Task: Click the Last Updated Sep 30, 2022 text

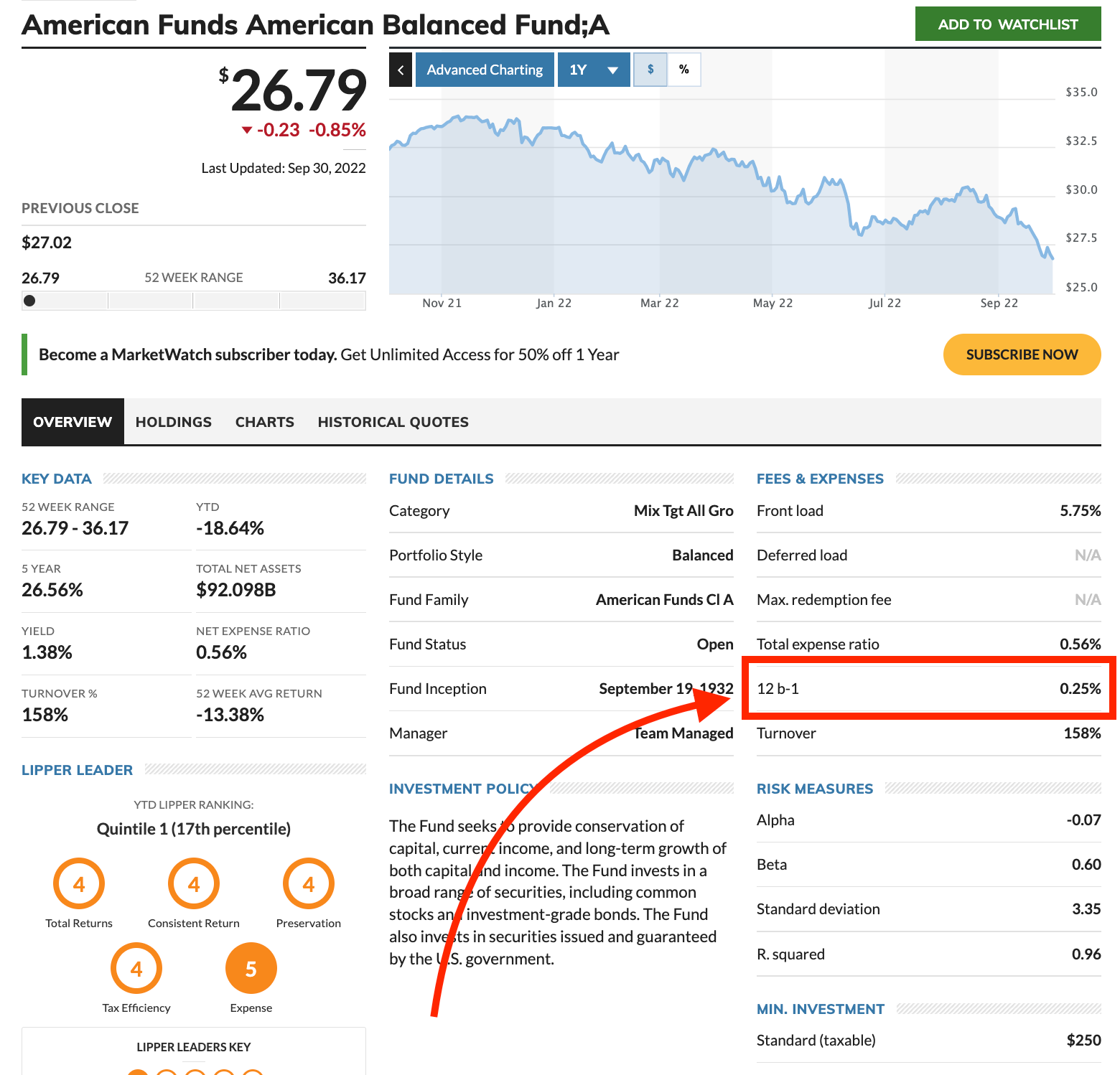Action: (284, 168)
